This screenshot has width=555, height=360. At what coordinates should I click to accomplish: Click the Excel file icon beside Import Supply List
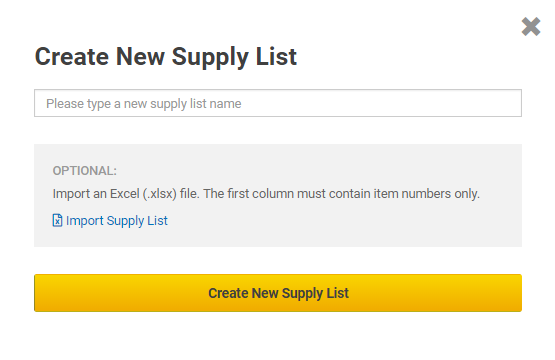(x=57, y=220)
